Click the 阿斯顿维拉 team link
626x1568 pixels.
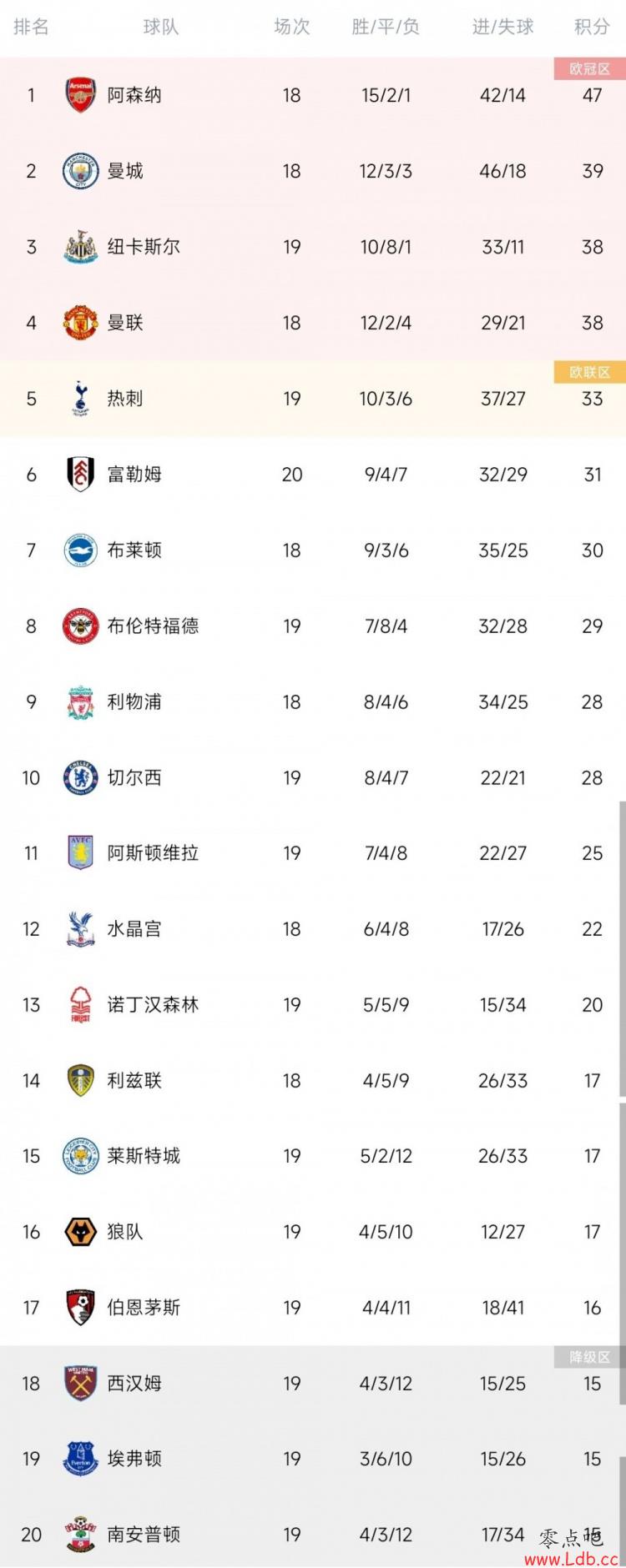[153, 853]
